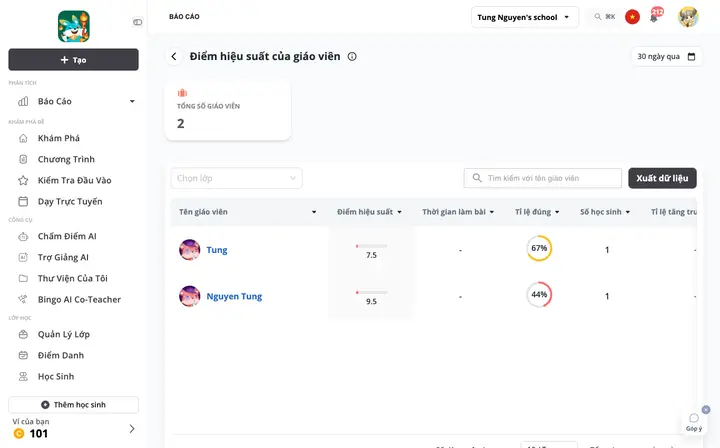Click Thêm học sinh button
The height and width of the screenshot is (448, 720).
click(73, 405)
